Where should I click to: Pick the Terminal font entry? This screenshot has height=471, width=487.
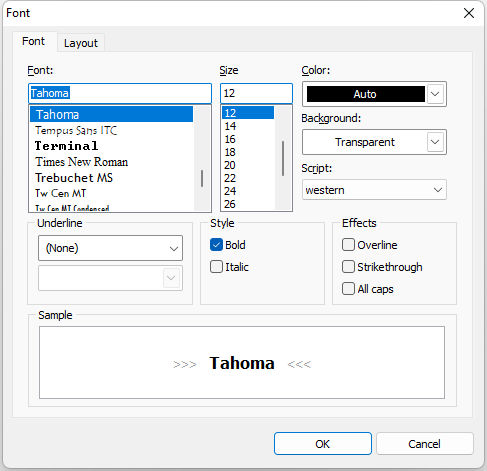pyautogui.click(x=111, y=146)
